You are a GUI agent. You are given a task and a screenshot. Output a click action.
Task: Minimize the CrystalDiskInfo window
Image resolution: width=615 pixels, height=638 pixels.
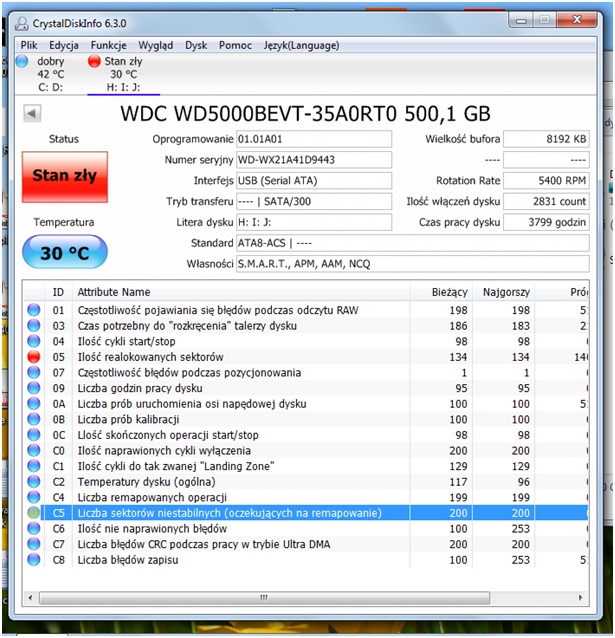(x=522, y=20)
